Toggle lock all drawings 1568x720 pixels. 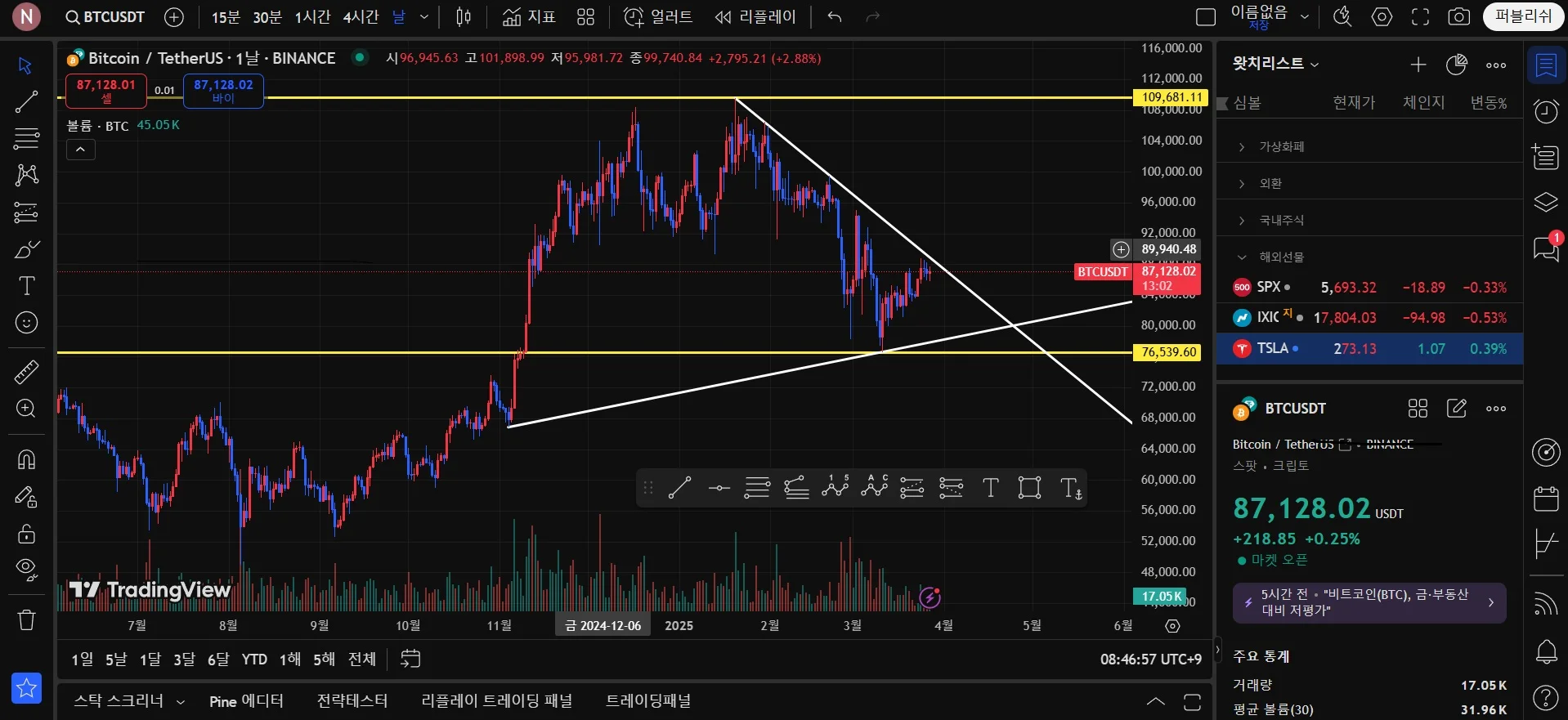[x=26, y=534]
